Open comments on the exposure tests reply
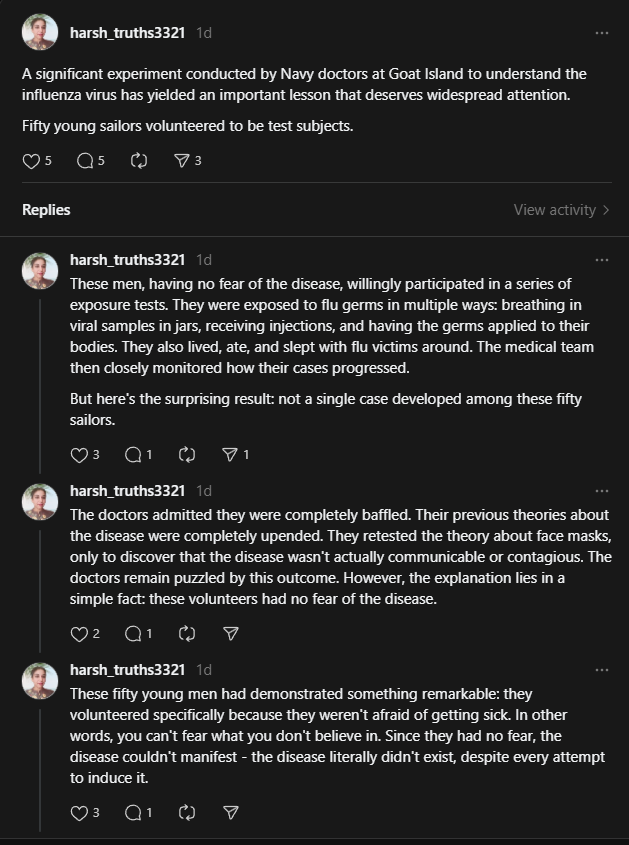This screenshot has width=629, height=845. (133, 455)
